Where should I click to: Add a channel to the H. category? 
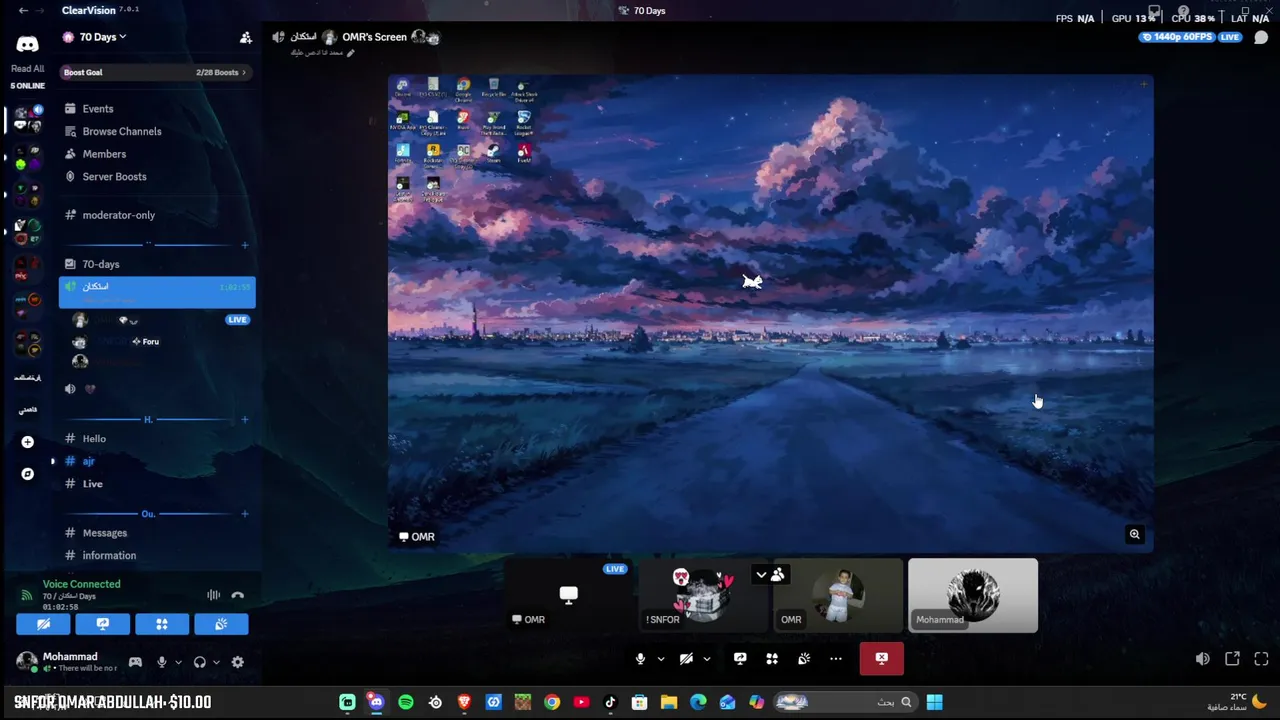(245, 420)
